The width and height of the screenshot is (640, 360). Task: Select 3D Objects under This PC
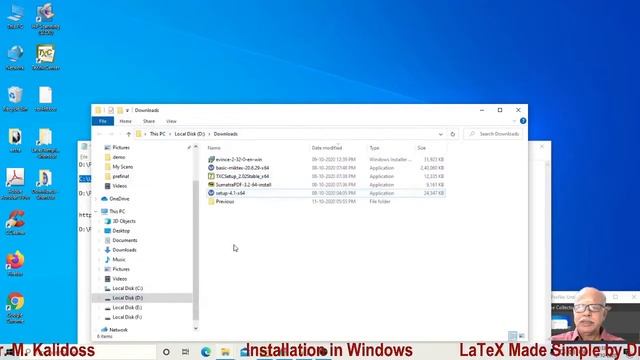pos(124,221)
